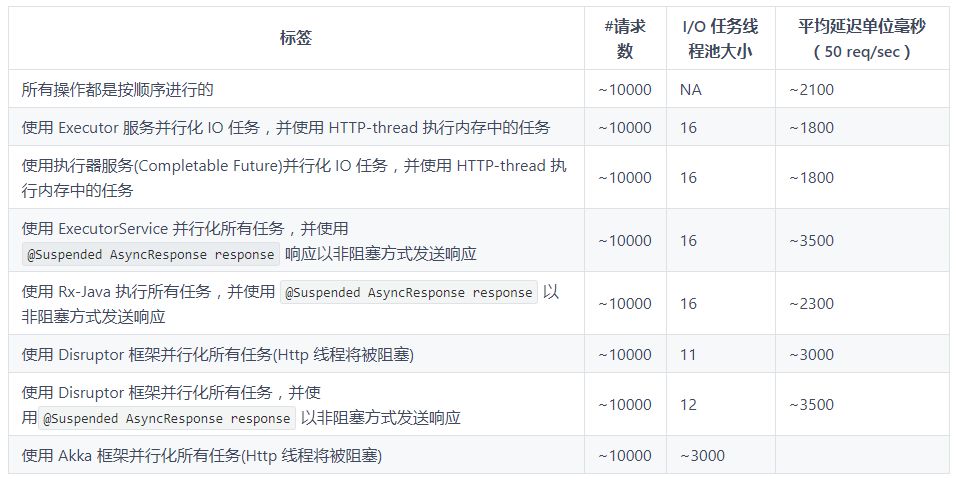Select the Completable Future label cell
956x481 pixels.
click(x=294, y=177)
